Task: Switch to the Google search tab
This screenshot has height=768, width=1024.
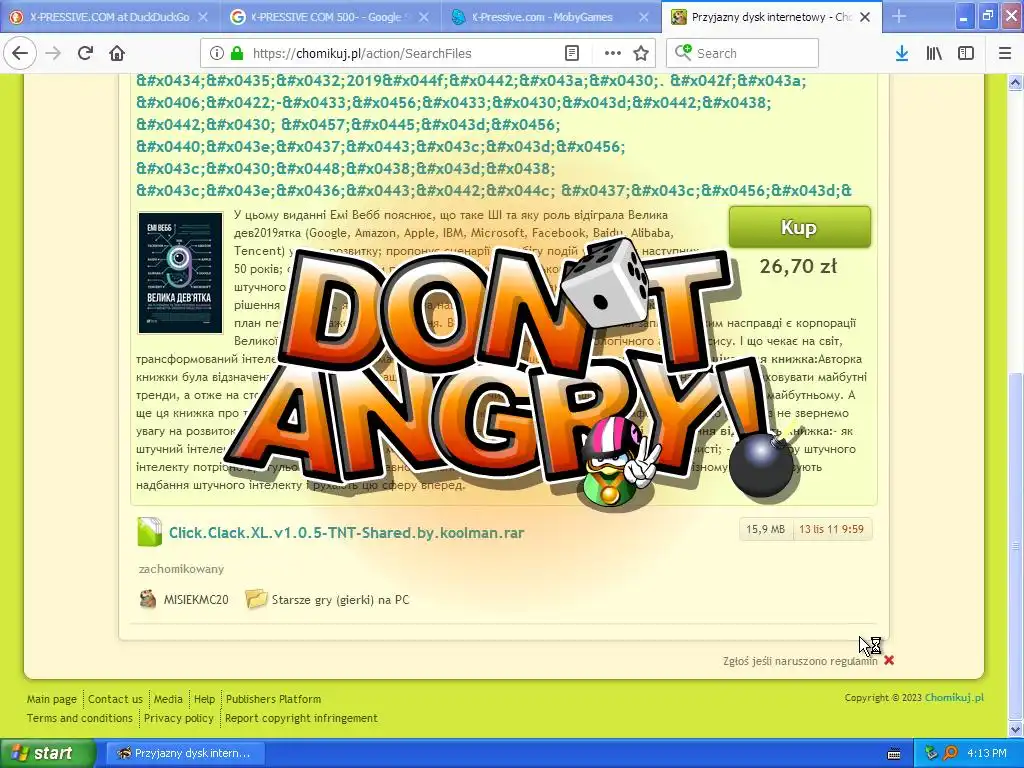Action: tap(330, 18)
